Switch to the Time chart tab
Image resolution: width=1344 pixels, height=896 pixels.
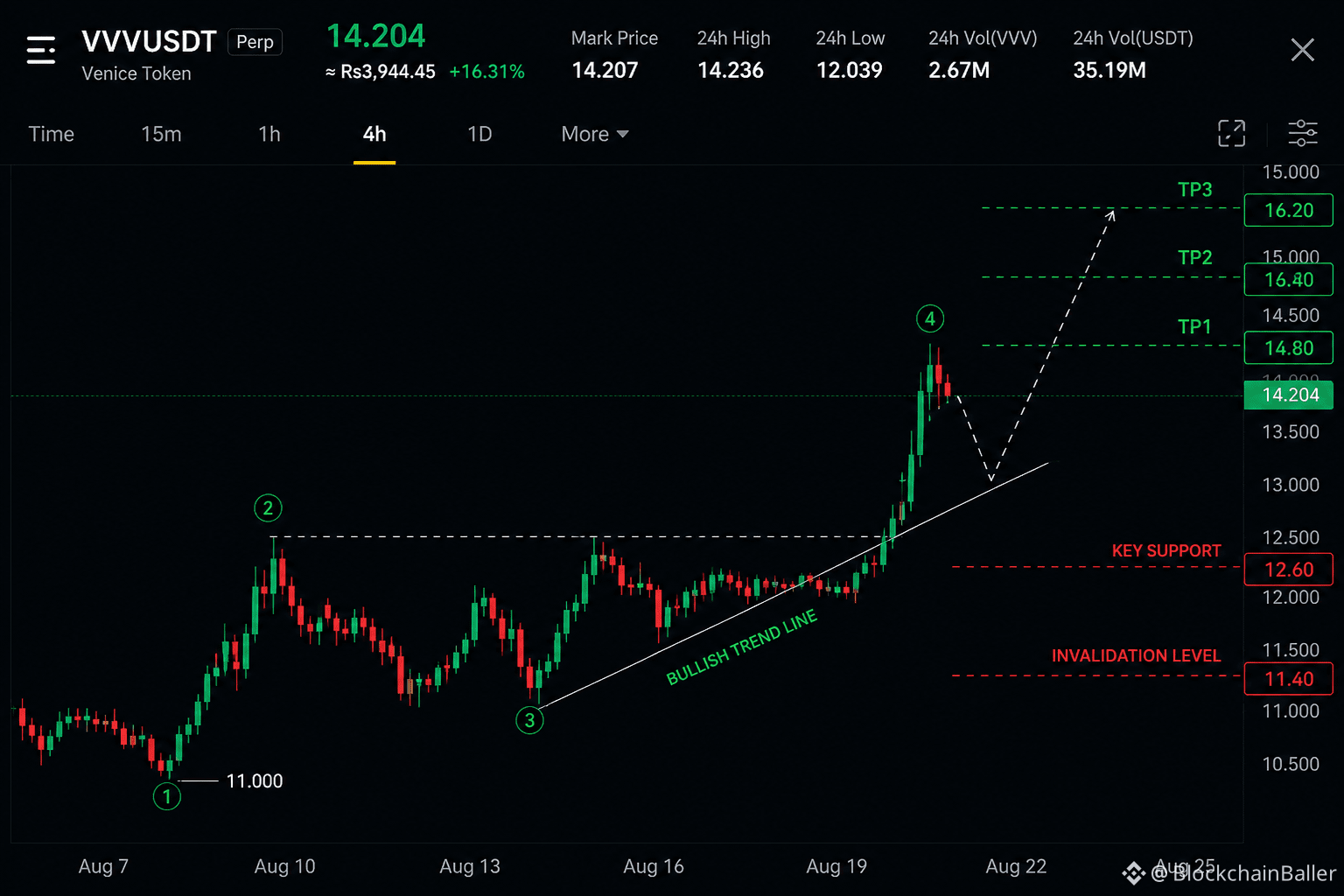52,134
